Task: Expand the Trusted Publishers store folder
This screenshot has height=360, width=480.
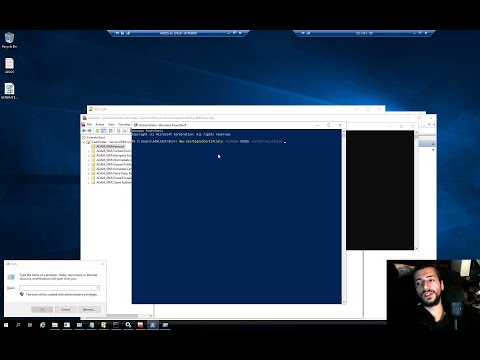Action: click(88, 164)
